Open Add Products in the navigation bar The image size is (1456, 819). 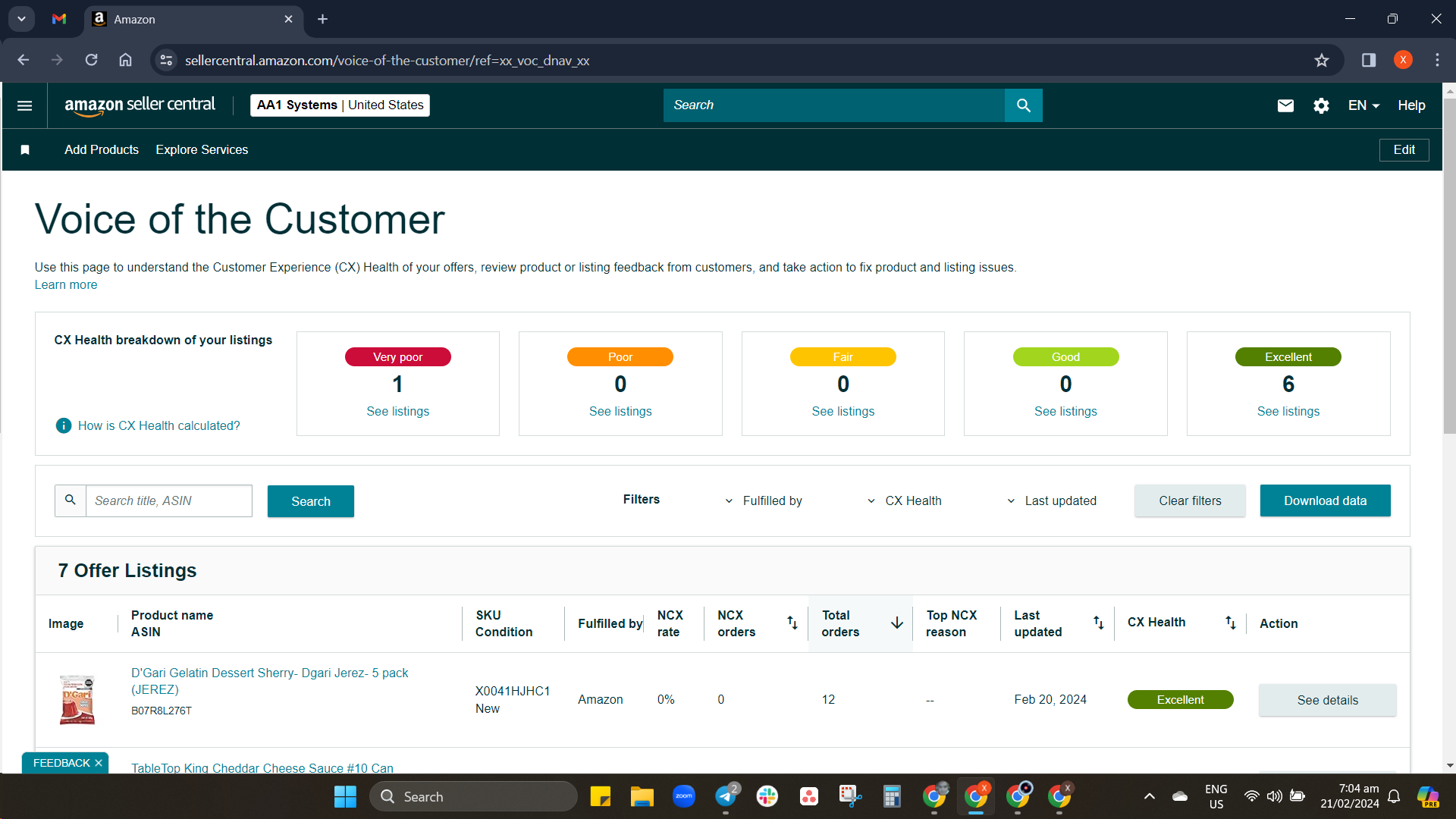[102, 149]
